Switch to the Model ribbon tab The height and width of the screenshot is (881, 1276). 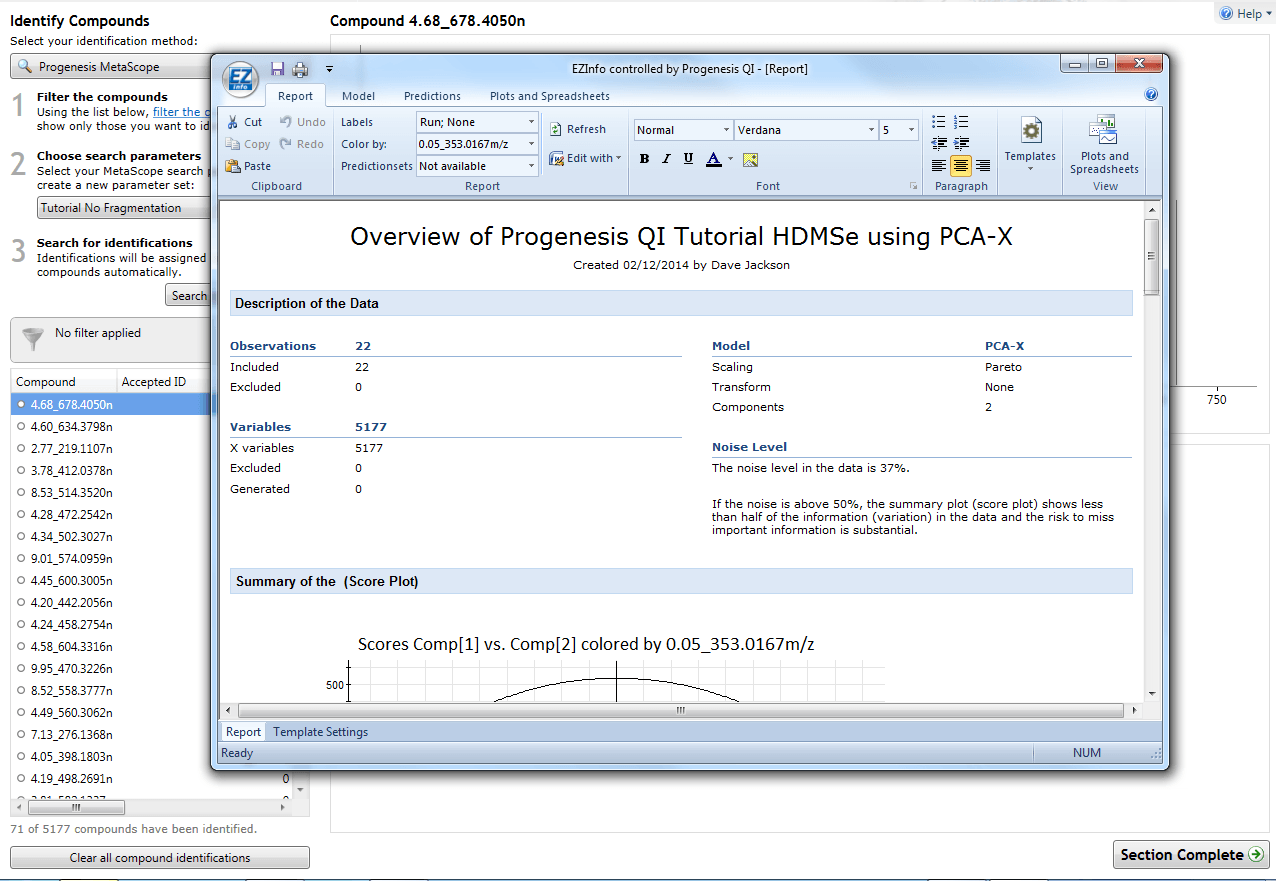(358, 96)
